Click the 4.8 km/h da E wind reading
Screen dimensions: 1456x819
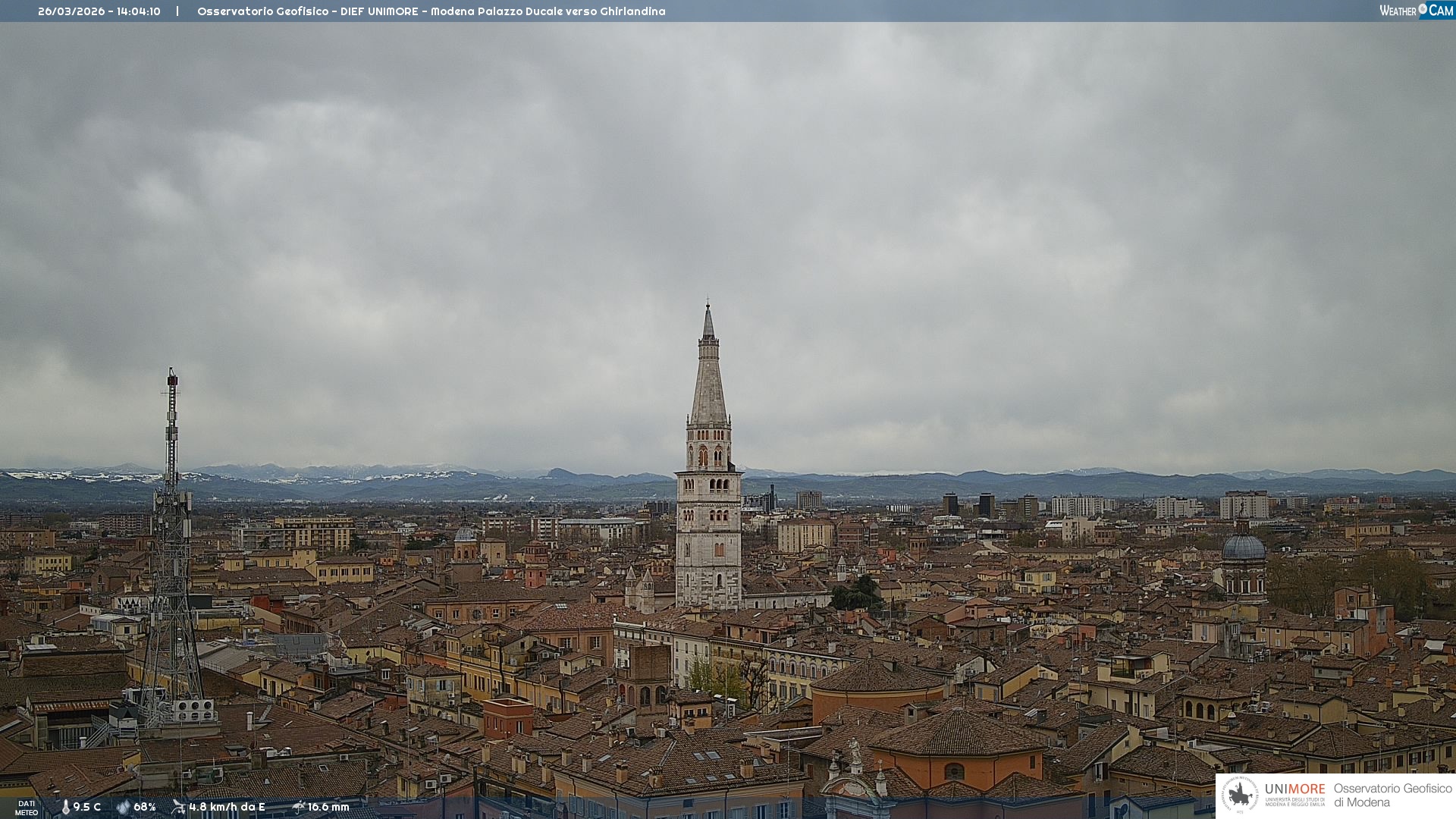(x=227, y=807)
